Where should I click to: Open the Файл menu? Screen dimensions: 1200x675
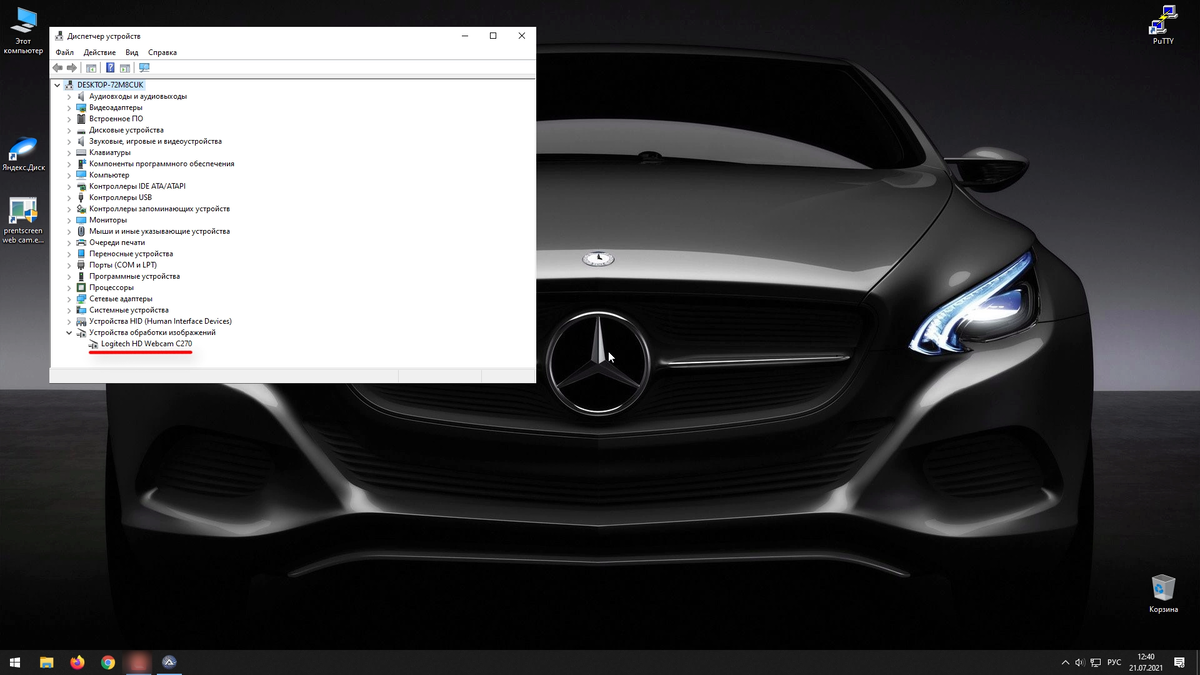point(65,52)
